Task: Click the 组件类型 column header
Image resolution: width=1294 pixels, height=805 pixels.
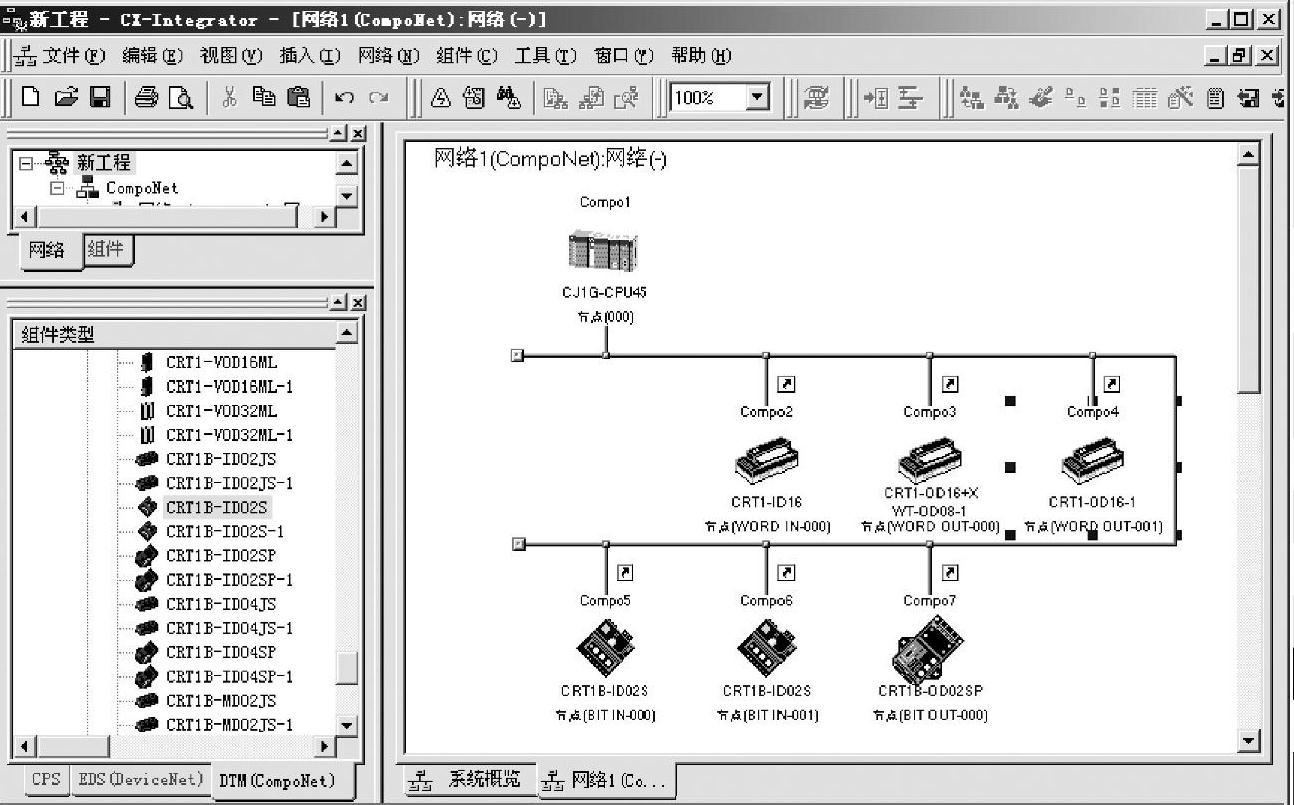Action: pyautogui.click(x=174, y=334)
